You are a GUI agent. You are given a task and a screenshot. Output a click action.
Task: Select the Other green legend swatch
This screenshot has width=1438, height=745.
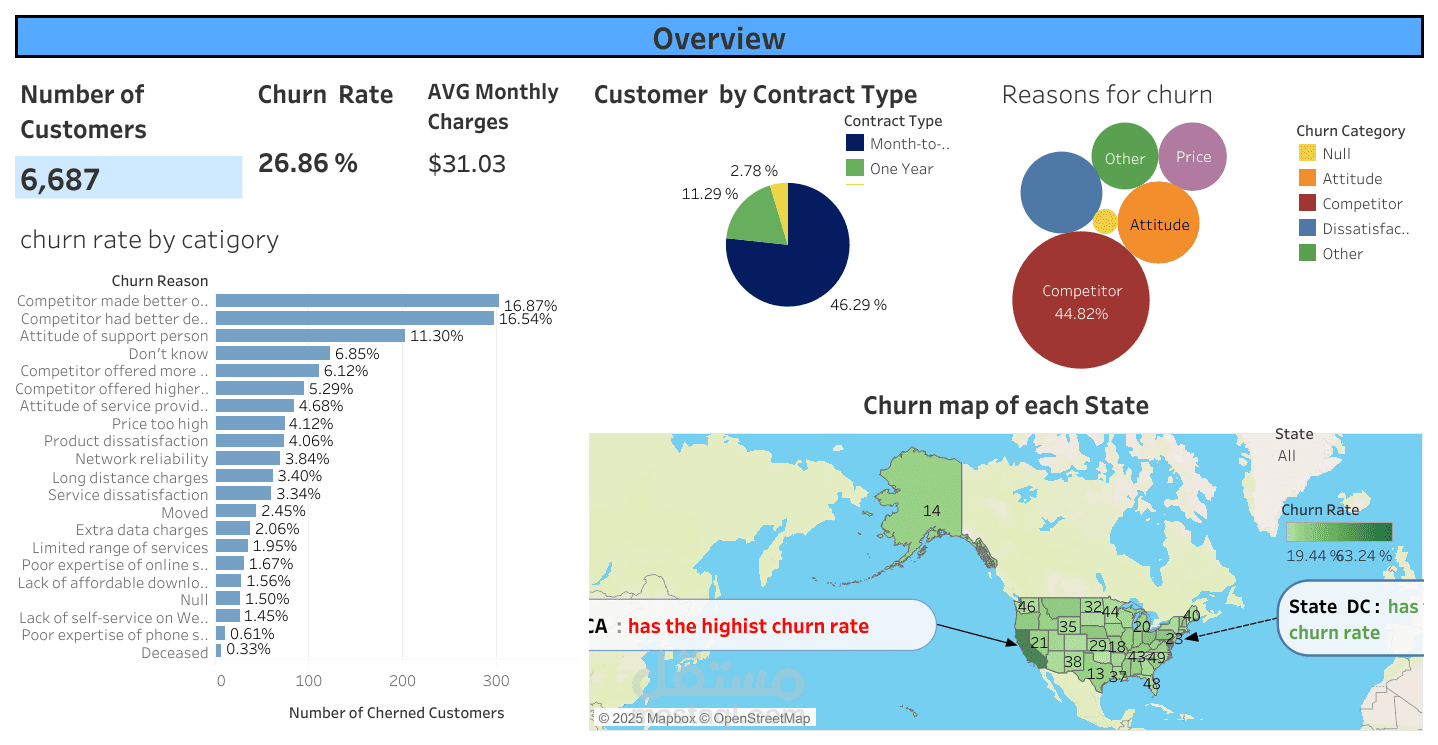(x=1307, y=253)
